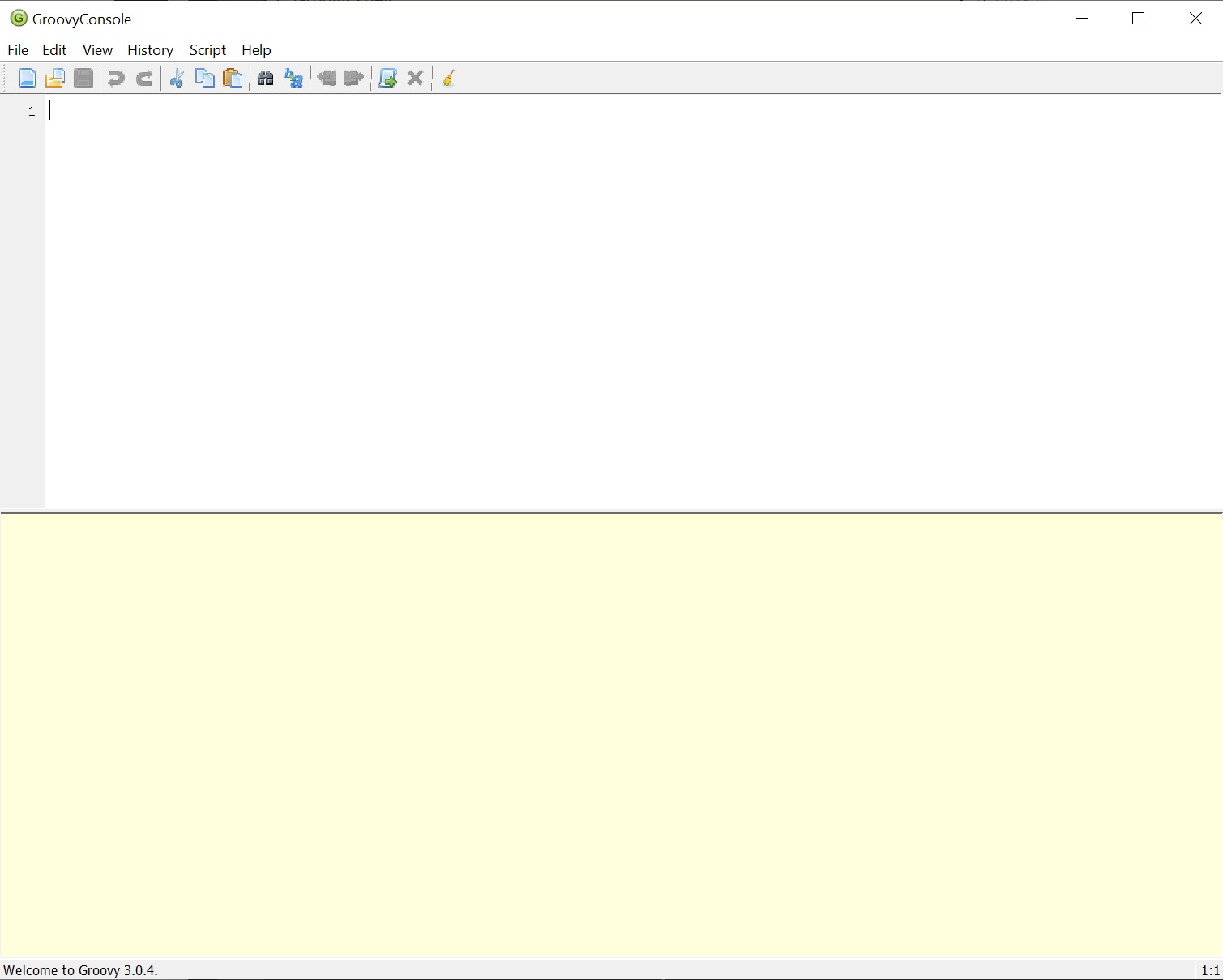Redo the last undone edit

click(144, 79)
